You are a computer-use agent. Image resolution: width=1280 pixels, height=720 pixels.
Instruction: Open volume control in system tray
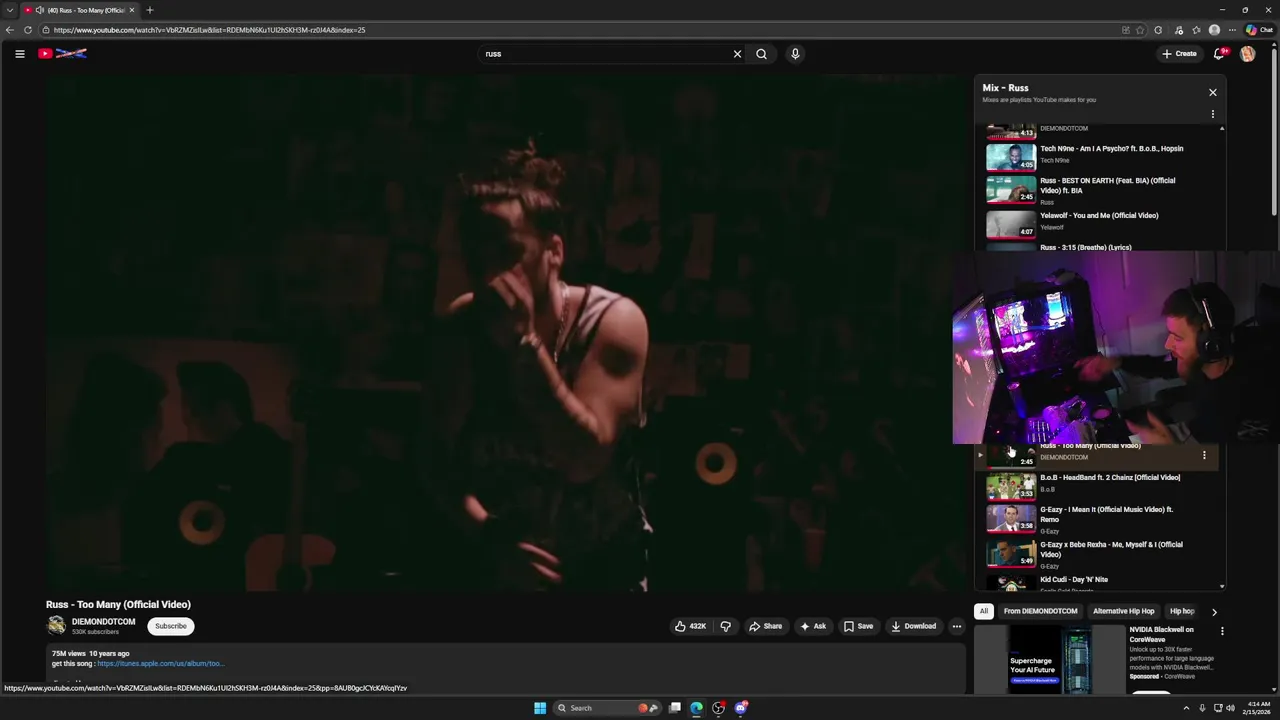(x=1230, y=708)
